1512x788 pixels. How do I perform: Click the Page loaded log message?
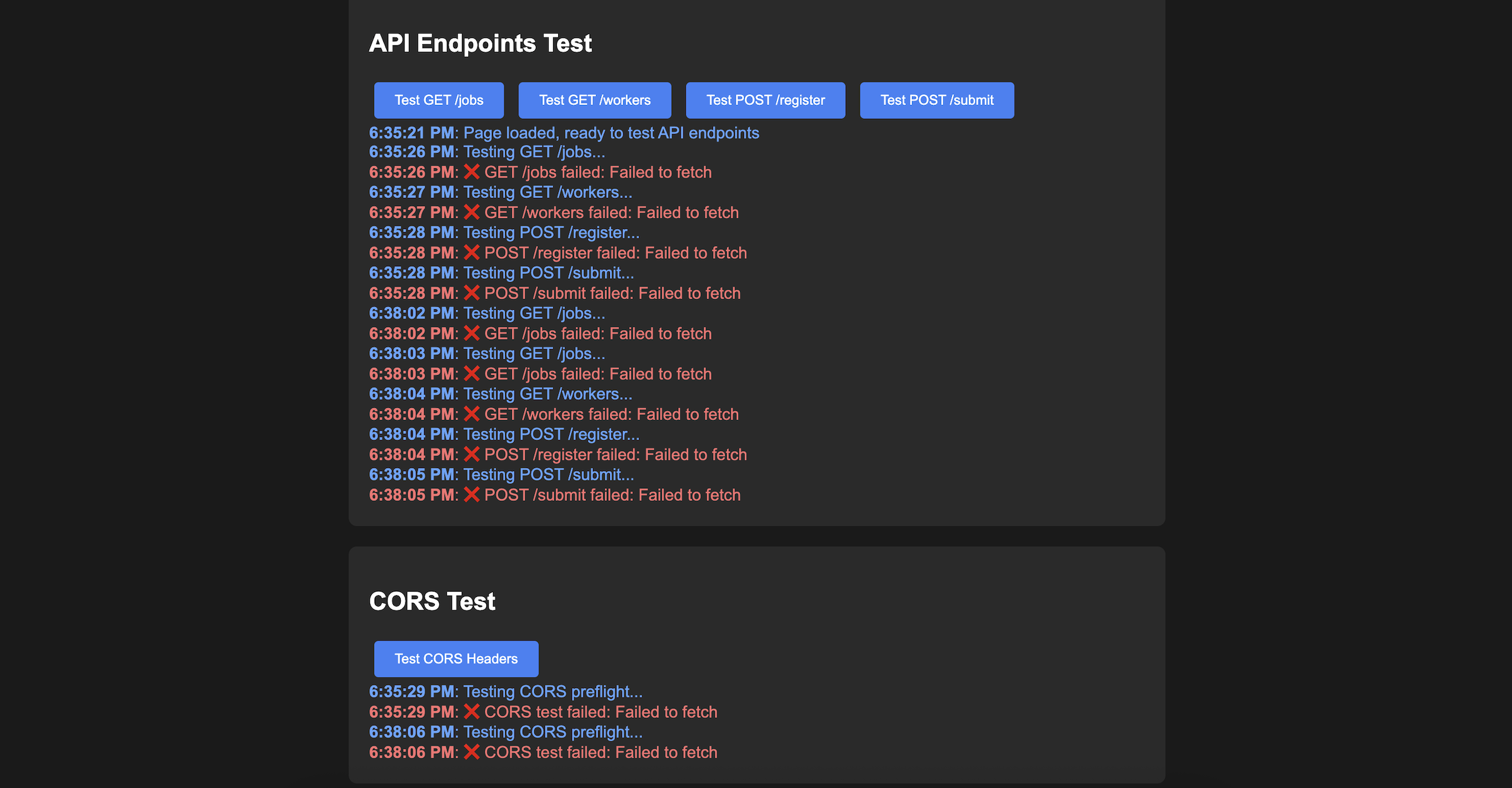[611, 133]
